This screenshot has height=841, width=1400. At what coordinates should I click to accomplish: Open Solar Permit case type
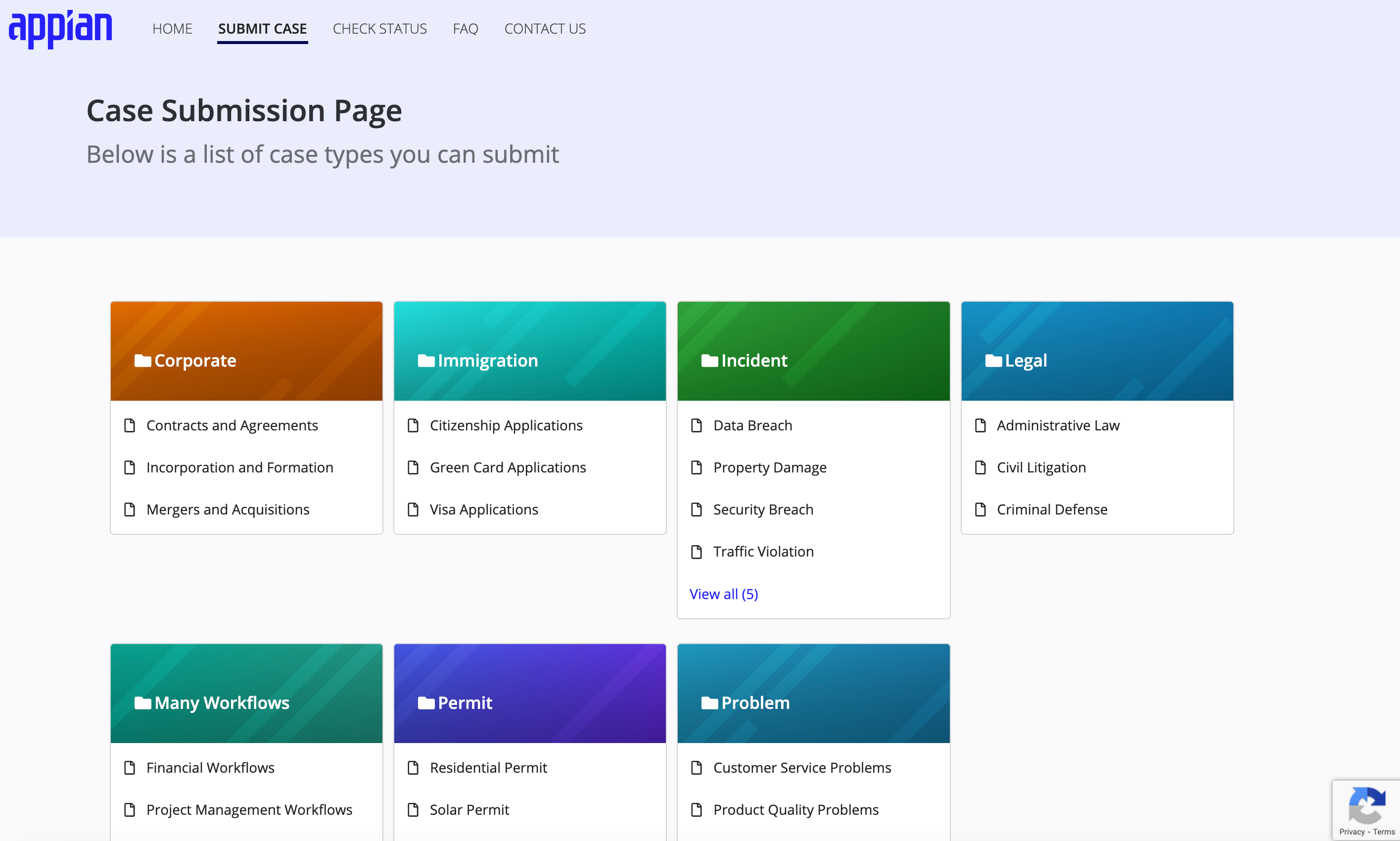tap(469, 809)
